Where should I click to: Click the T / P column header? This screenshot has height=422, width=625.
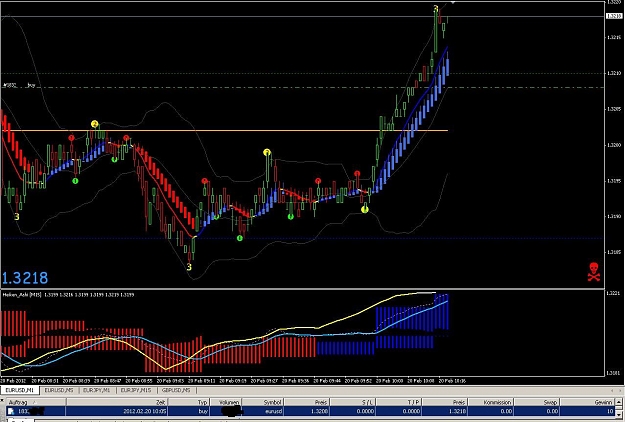(x=399, y=402)
